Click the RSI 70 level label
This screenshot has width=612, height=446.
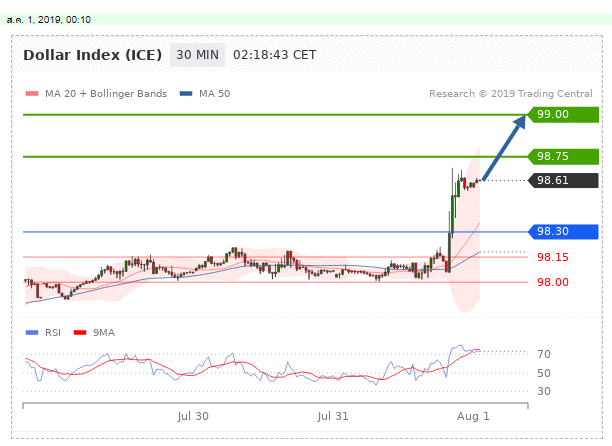[544, 354]
